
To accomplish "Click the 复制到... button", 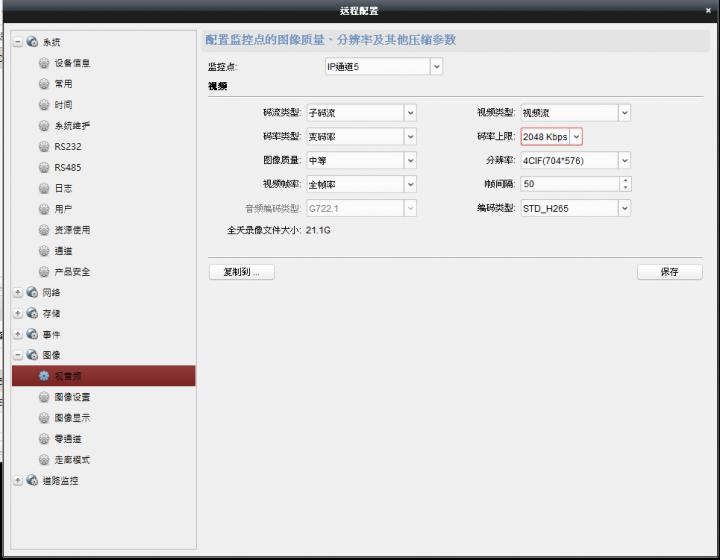I will tap(242, 272).
